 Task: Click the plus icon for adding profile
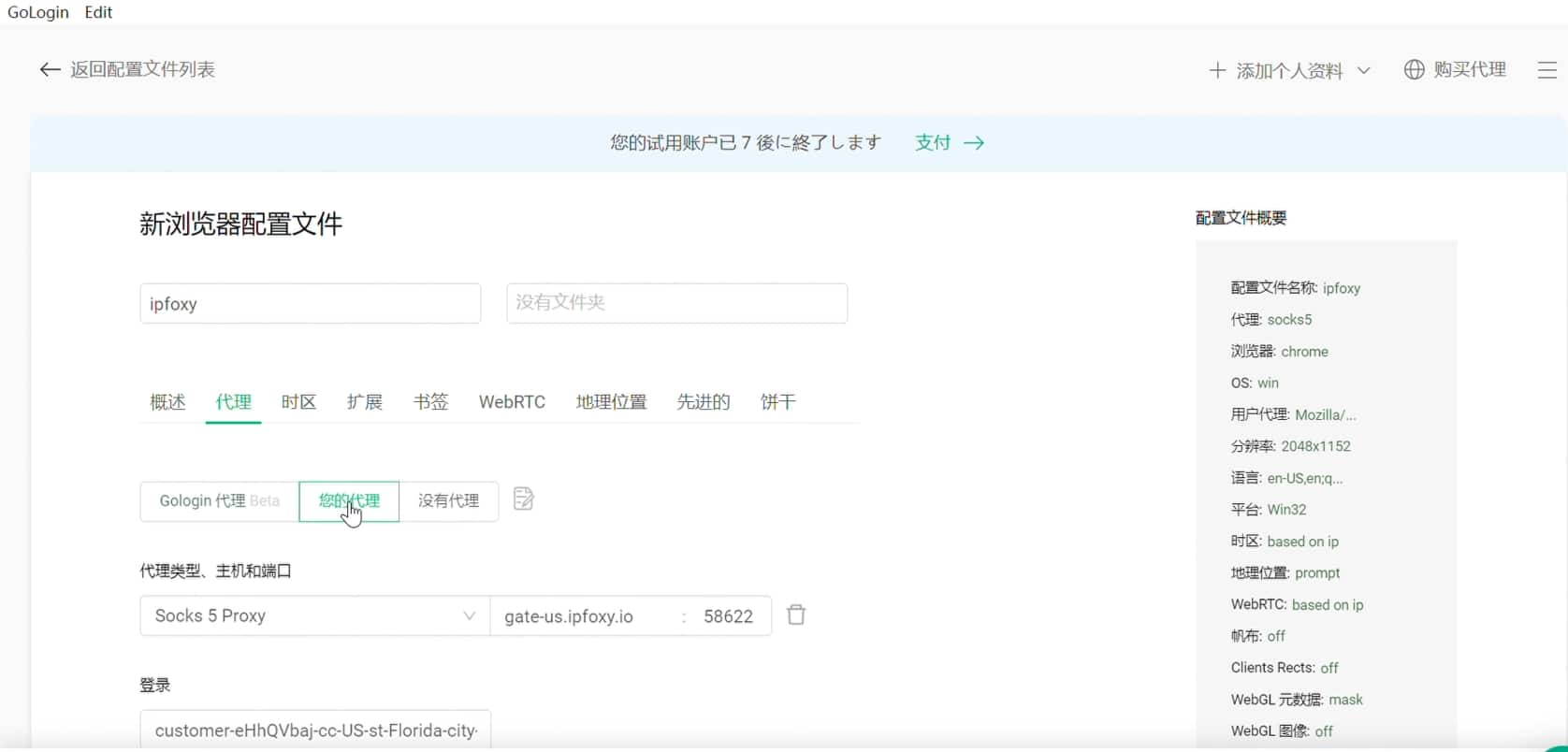(x=1217, y=70)
